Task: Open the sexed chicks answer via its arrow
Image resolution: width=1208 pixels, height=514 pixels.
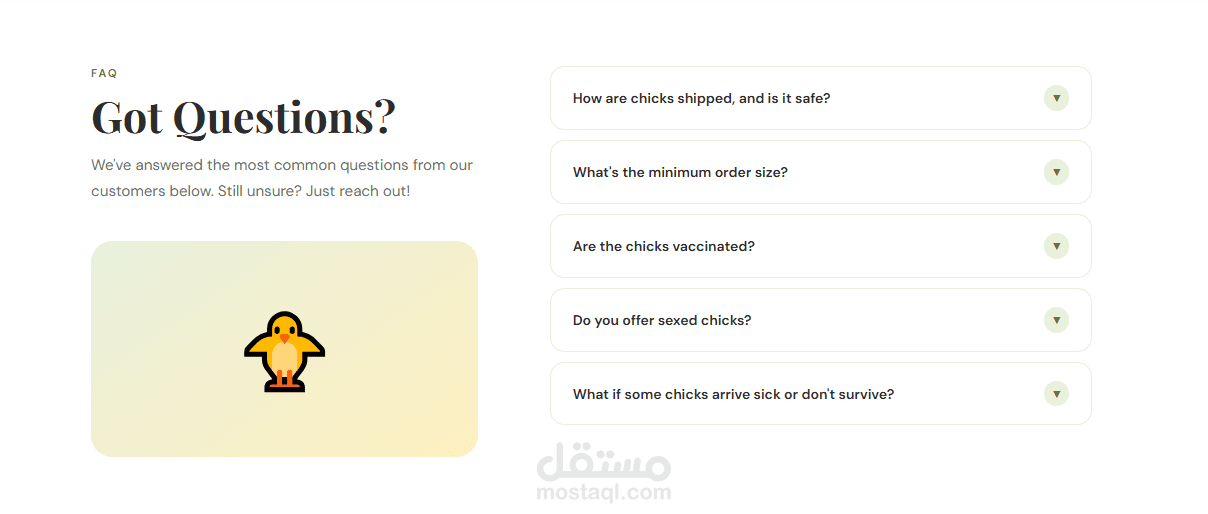Action: [x=1056, y=320]
